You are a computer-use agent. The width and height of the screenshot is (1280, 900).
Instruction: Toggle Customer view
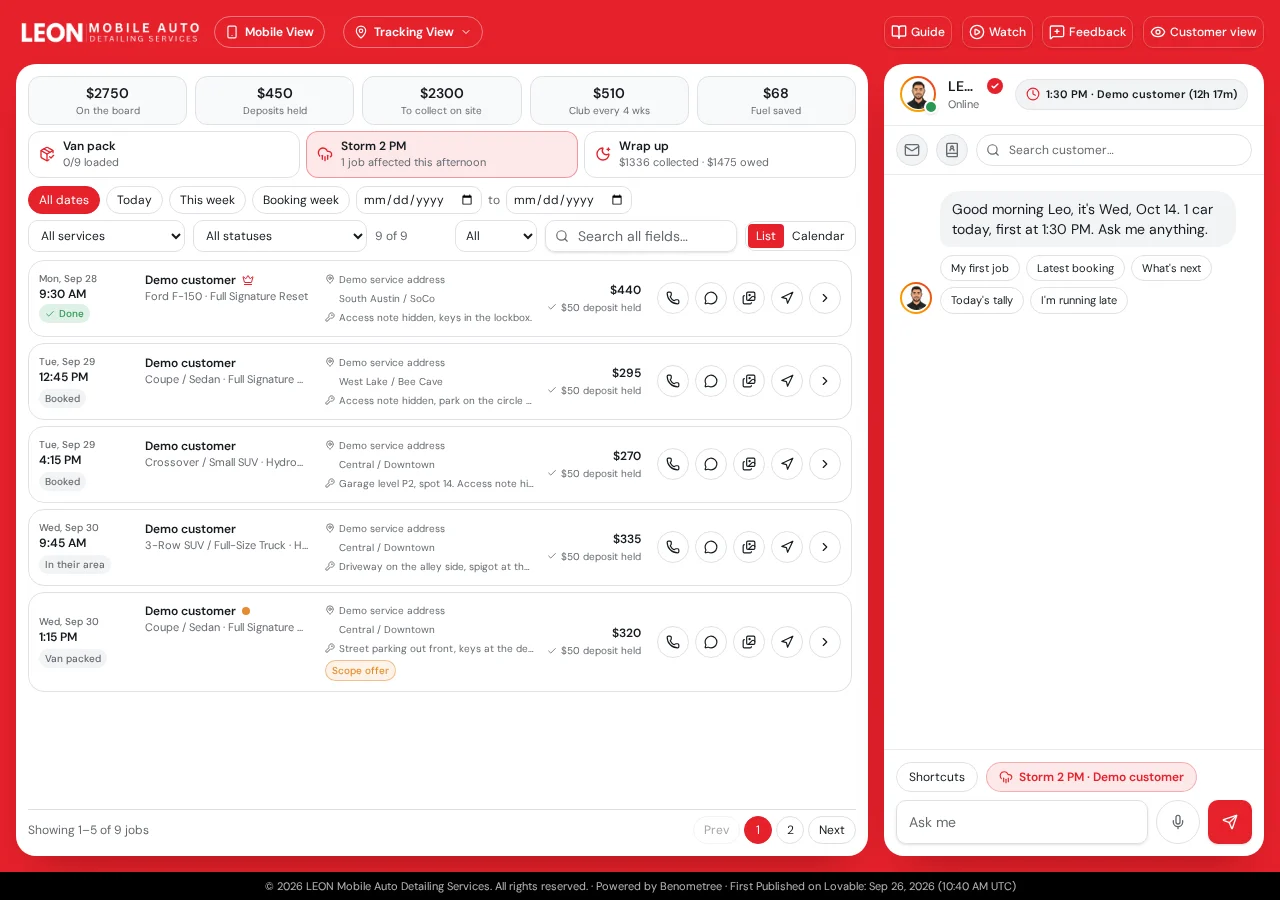tap(1203, 32)
